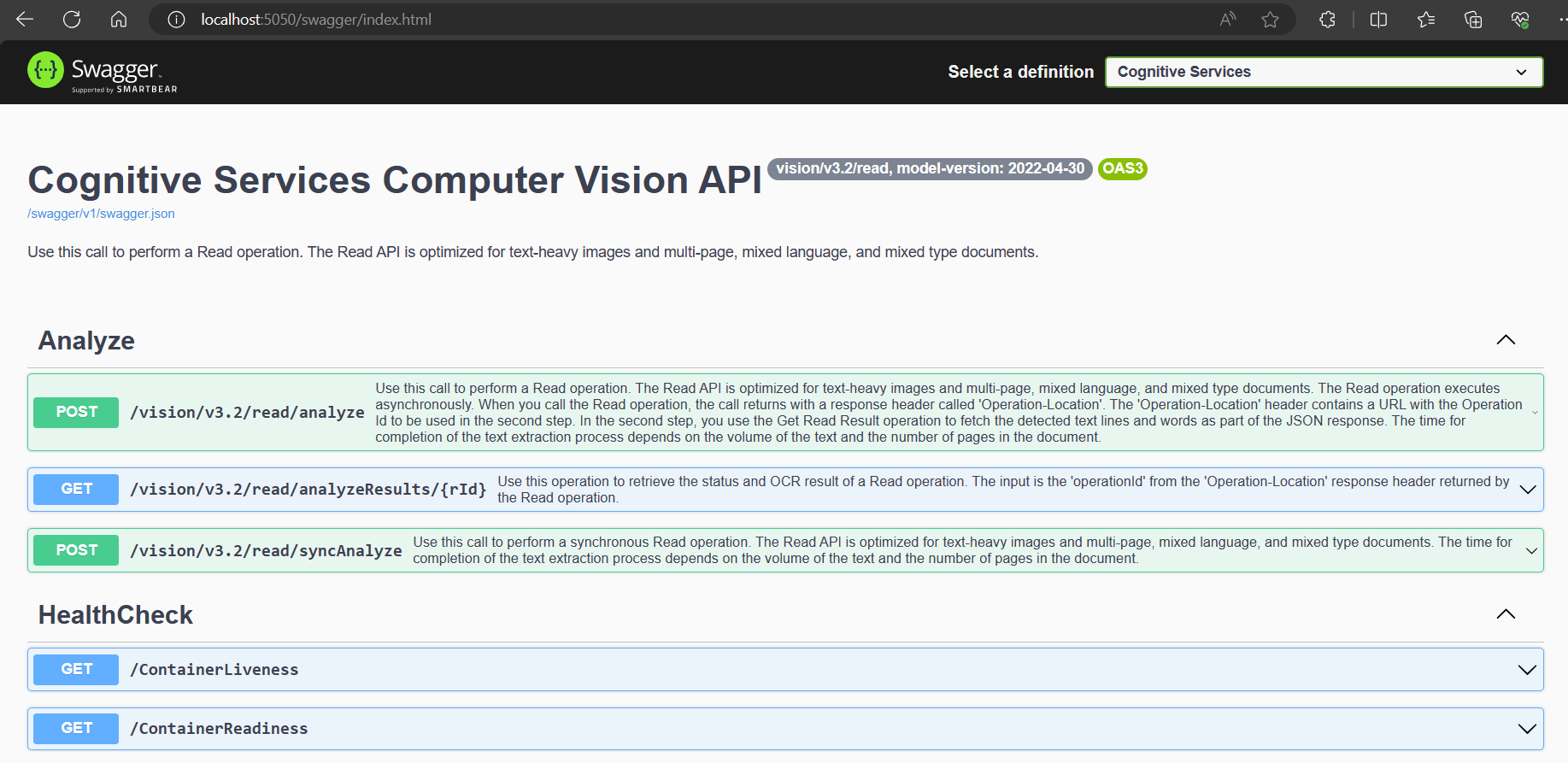Image resolution: width=1568 pixels, height=763 pixels.
Task: Click the /vision/v3.2/read/analyzeResults/{rId} path
Action: (308, 490)
